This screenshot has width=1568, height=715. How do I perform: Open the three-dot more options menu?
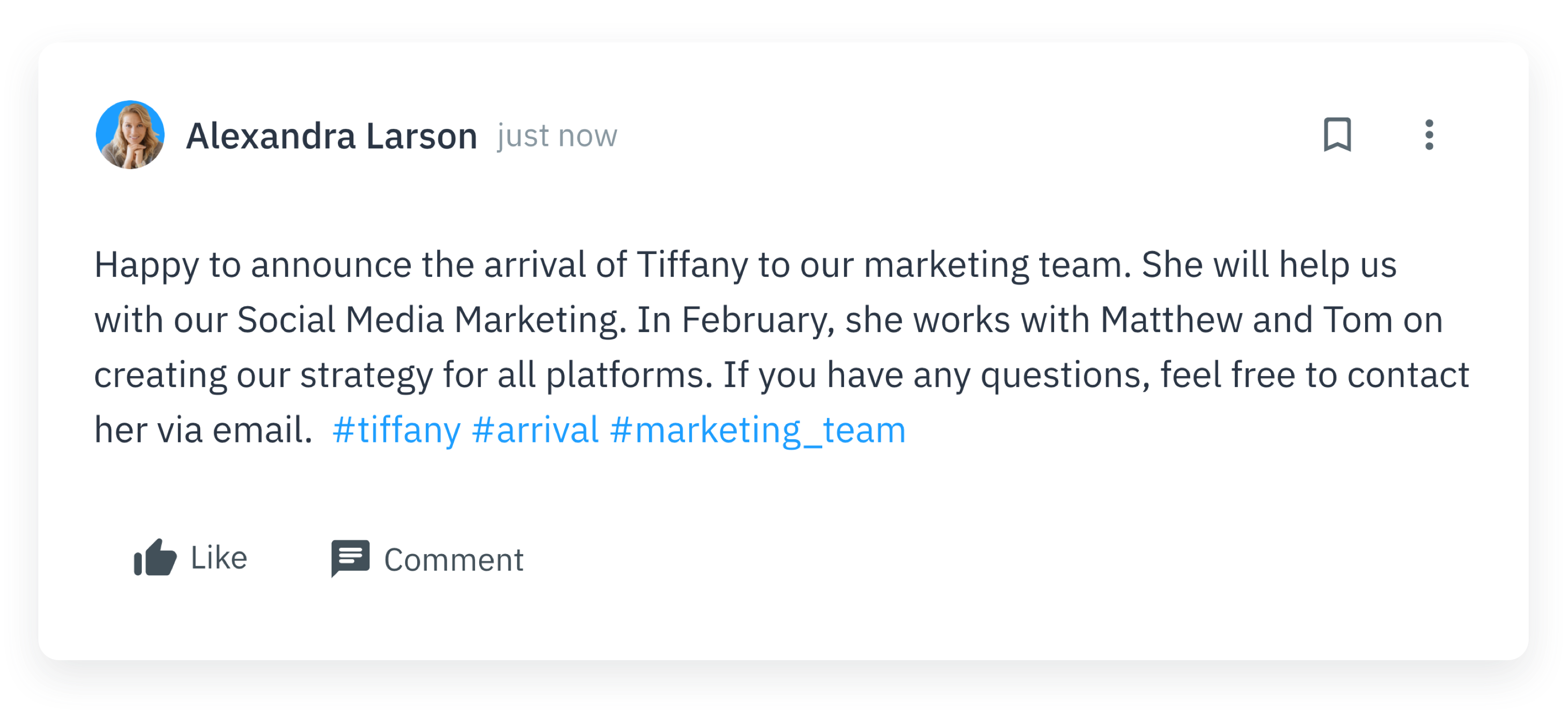pyautogui.click(x=1429, y=135)
